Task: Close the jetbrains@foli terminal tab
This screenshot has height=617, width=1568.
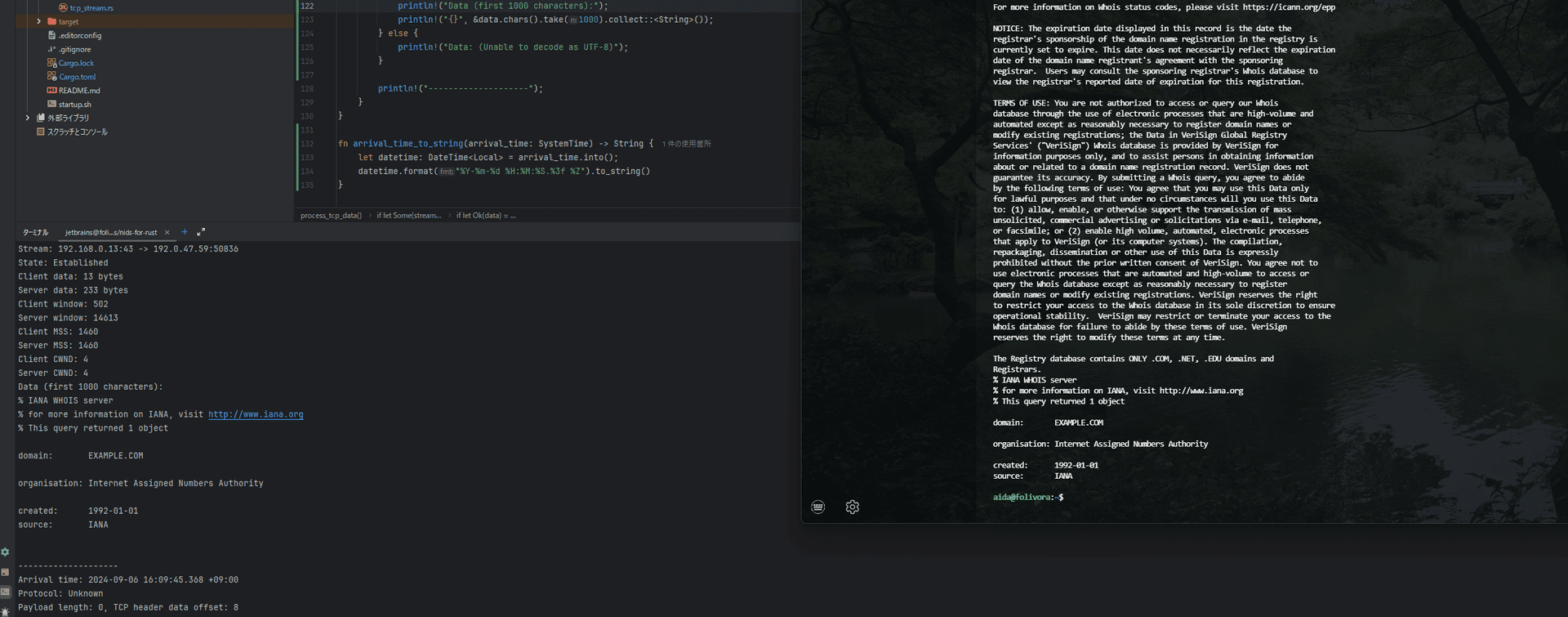Action: tap(167, 232)
